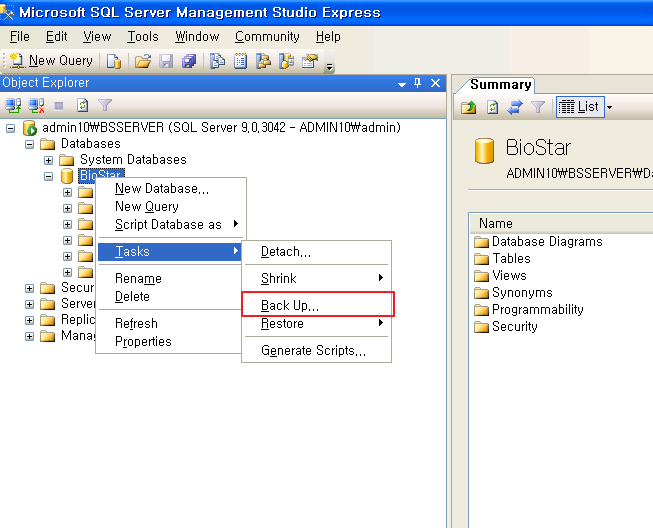Open the Window menu
This screenshot has width=653, height=528.
(197, 37)
